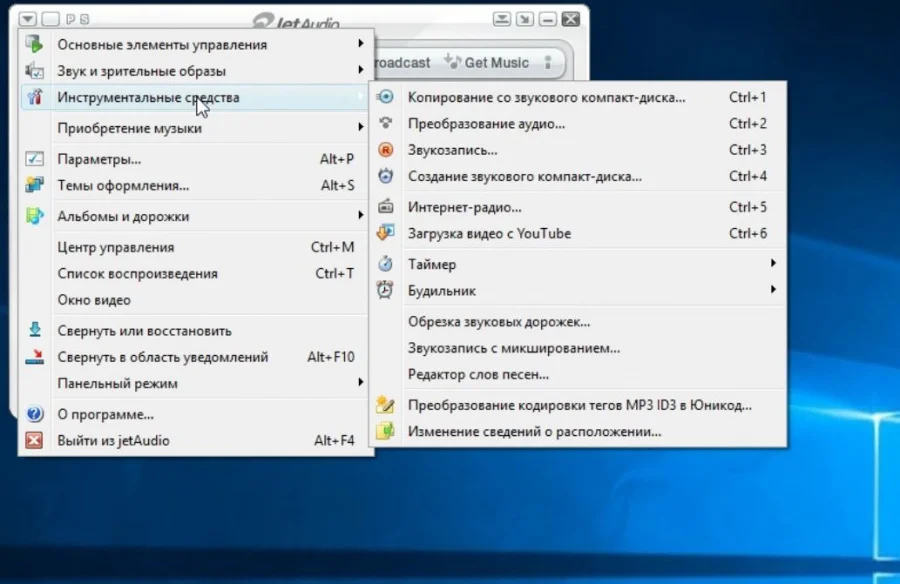Screen dimensions: 900x584
Task: Select Загрузка видео с YouTube
Action: [578, 234]
